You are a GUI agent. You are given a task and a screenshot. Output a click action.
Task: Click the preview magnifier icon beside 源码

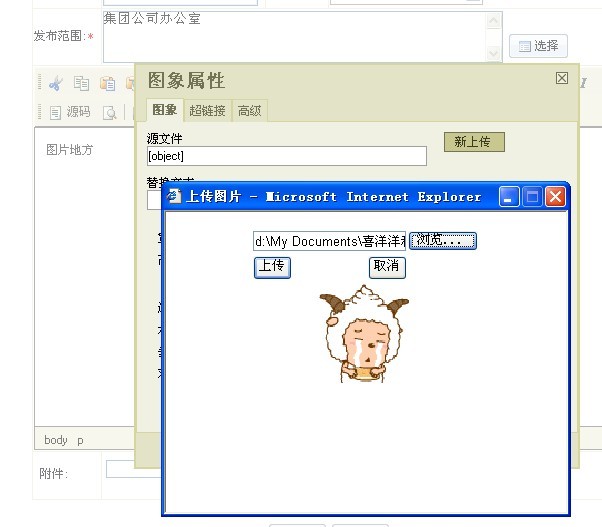(110, 112)
